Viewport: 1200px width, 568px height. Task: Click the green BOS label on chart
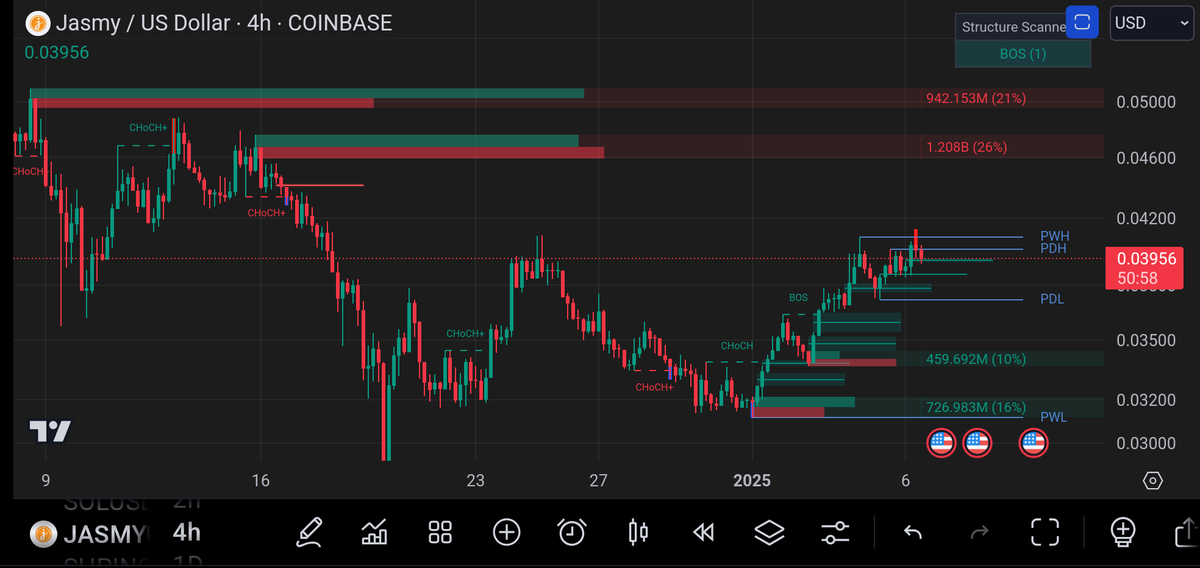click(x=798, y=298)
